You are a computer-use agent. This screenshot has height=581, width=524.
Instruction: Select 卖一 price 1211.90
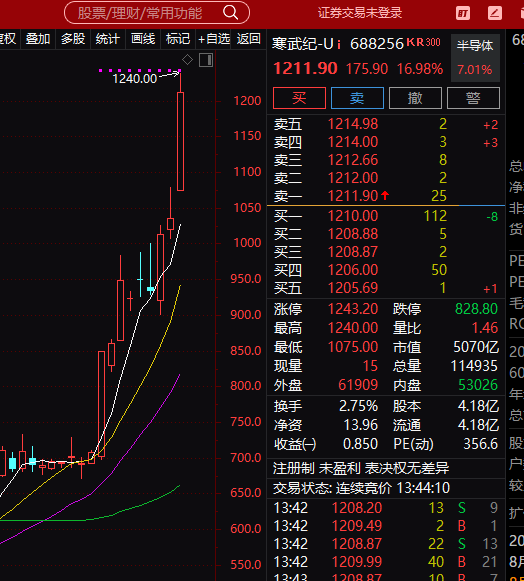pyautogui.click(x=353, y=196)
